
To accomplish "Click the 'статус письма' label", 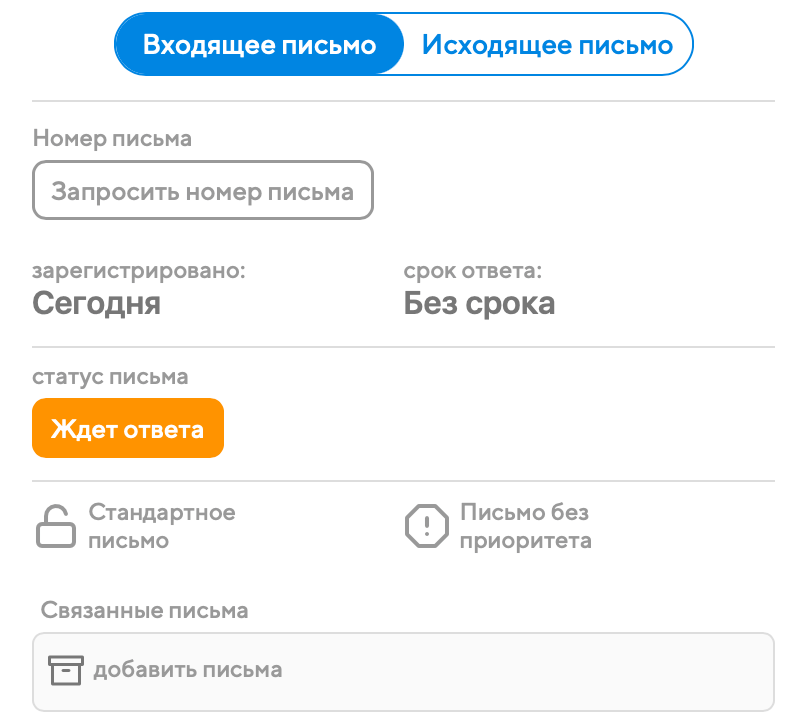I will [x=110, y=377].
